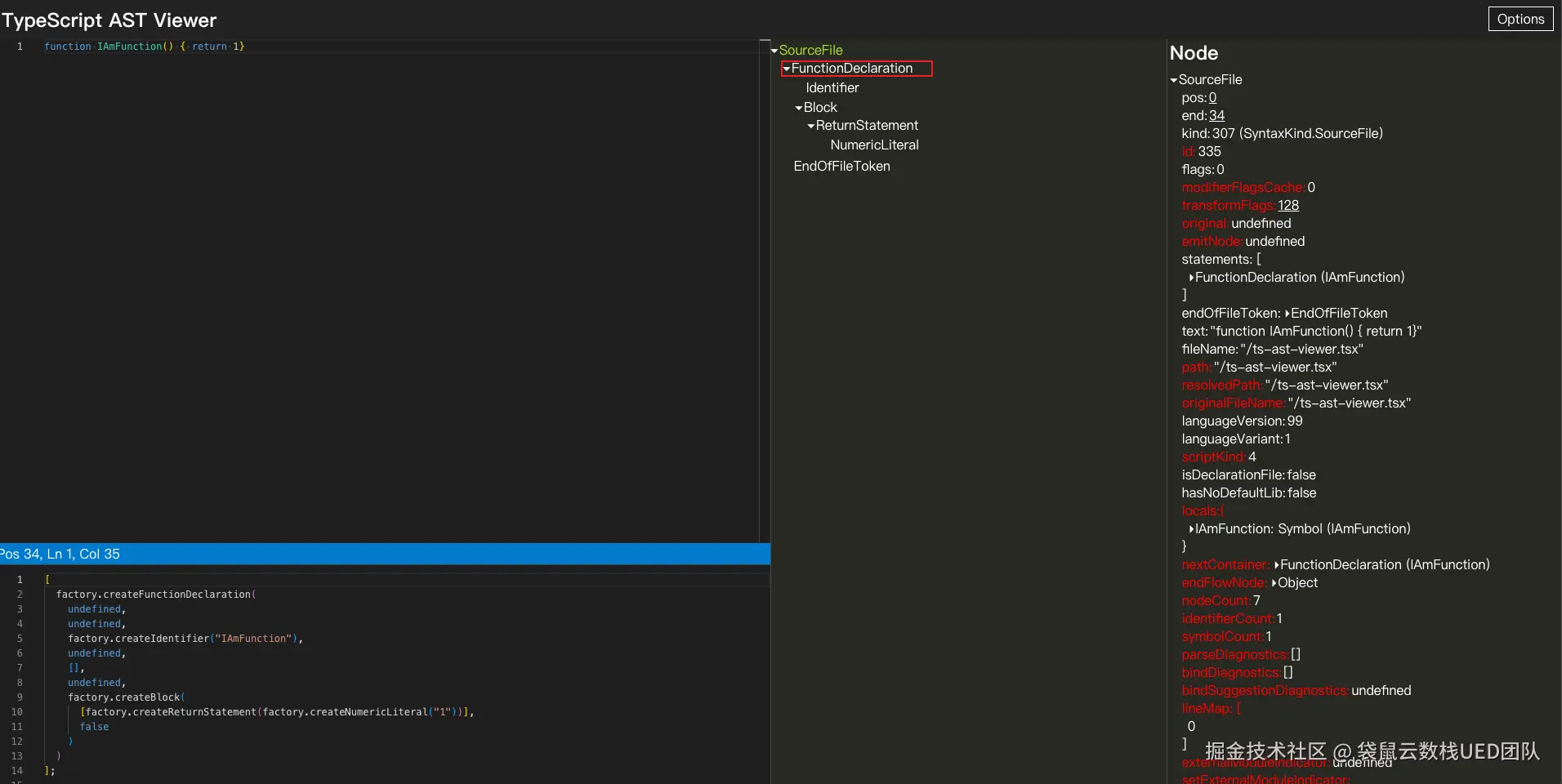
Task: Click the factory.createIdentifier("IAmFunction") line
Action: pos(185,639)
